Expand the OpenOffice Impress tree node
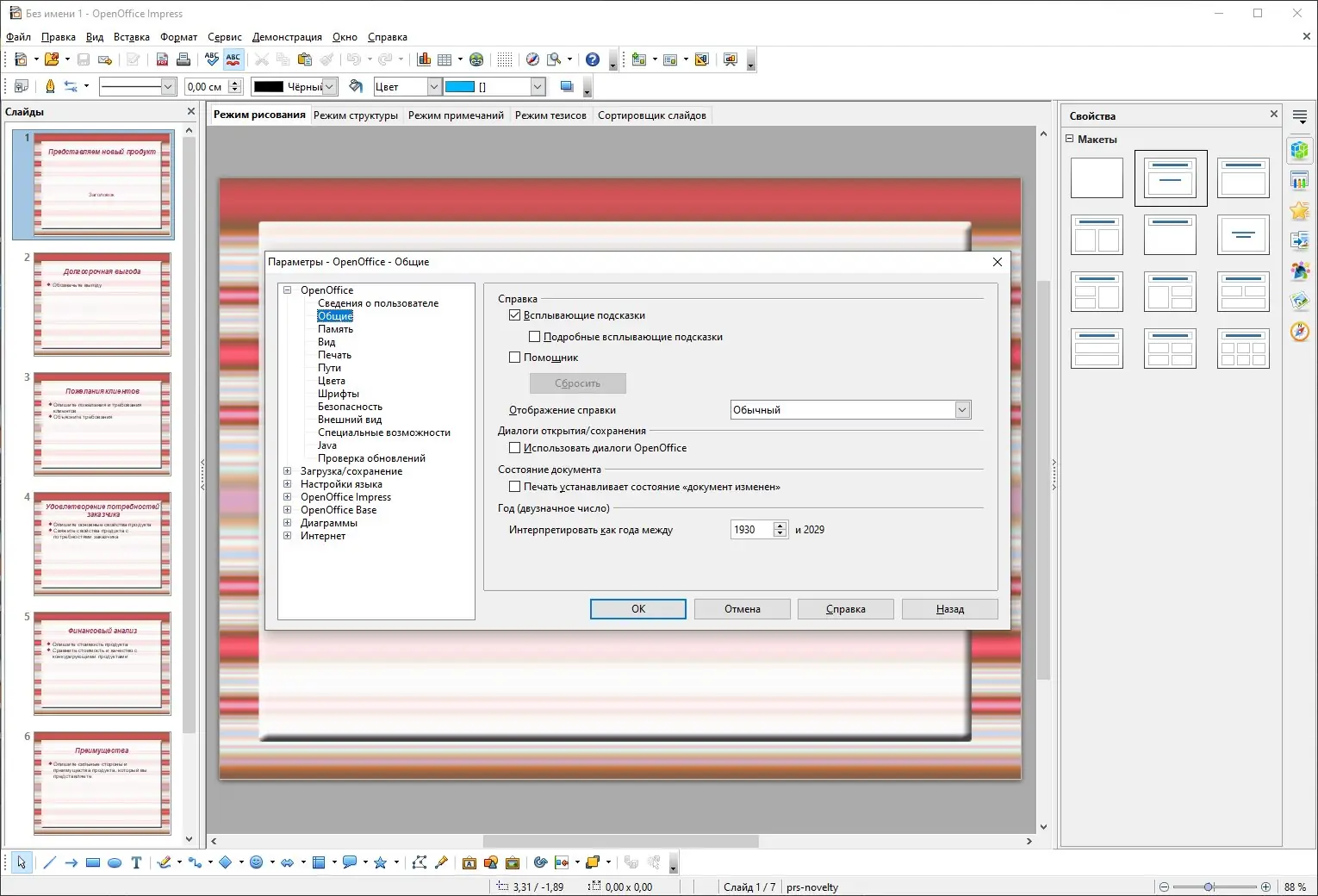 pyautogui.click(x=288, y=497)
